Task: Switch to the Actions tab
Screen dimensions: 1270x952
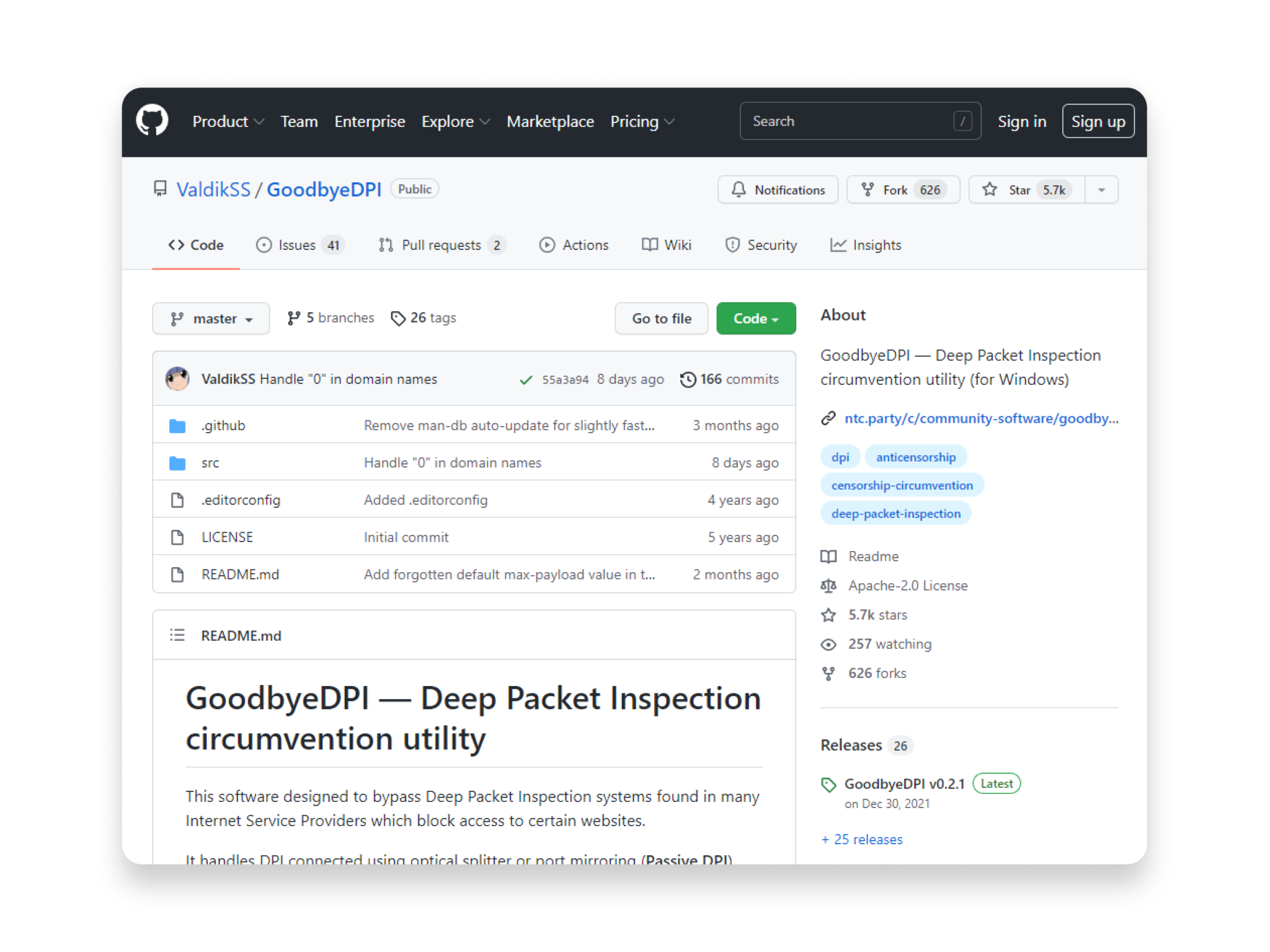Action: [x=574, y=245]
